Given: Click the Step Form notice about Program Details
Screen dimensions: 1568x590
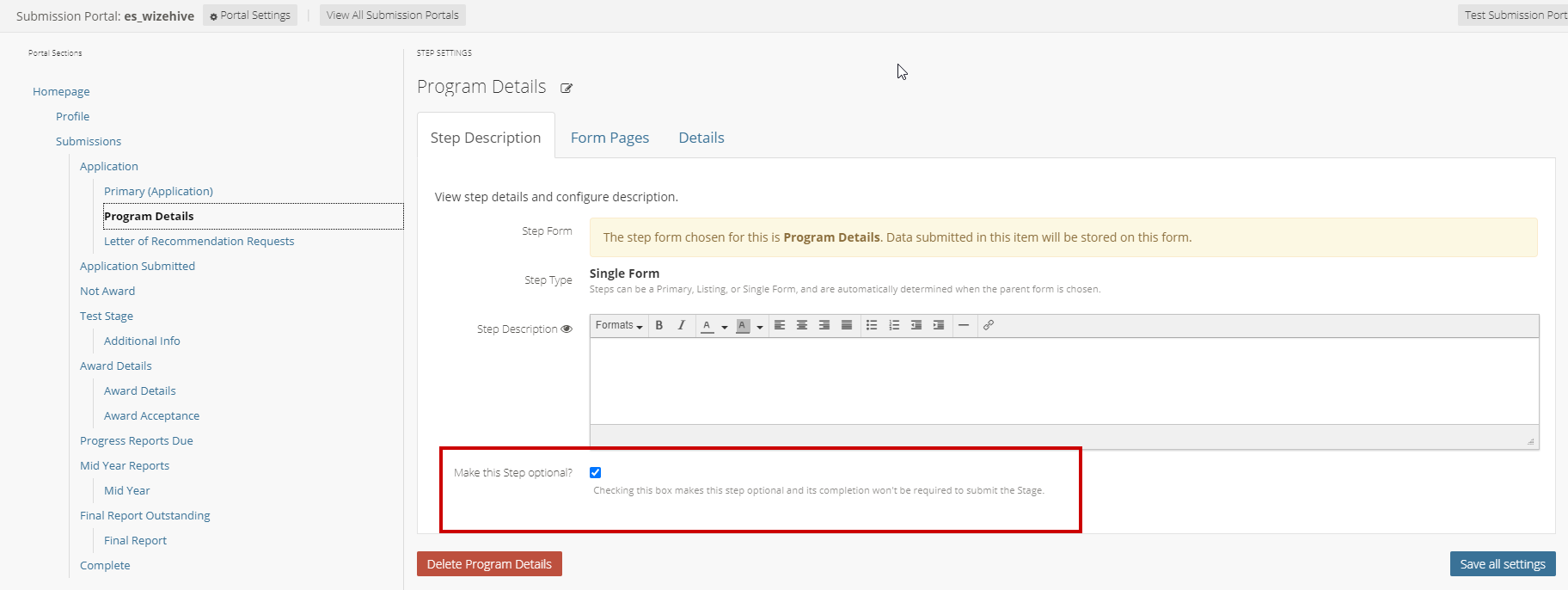Looking at the screenshot, I should click(1063, 237).
